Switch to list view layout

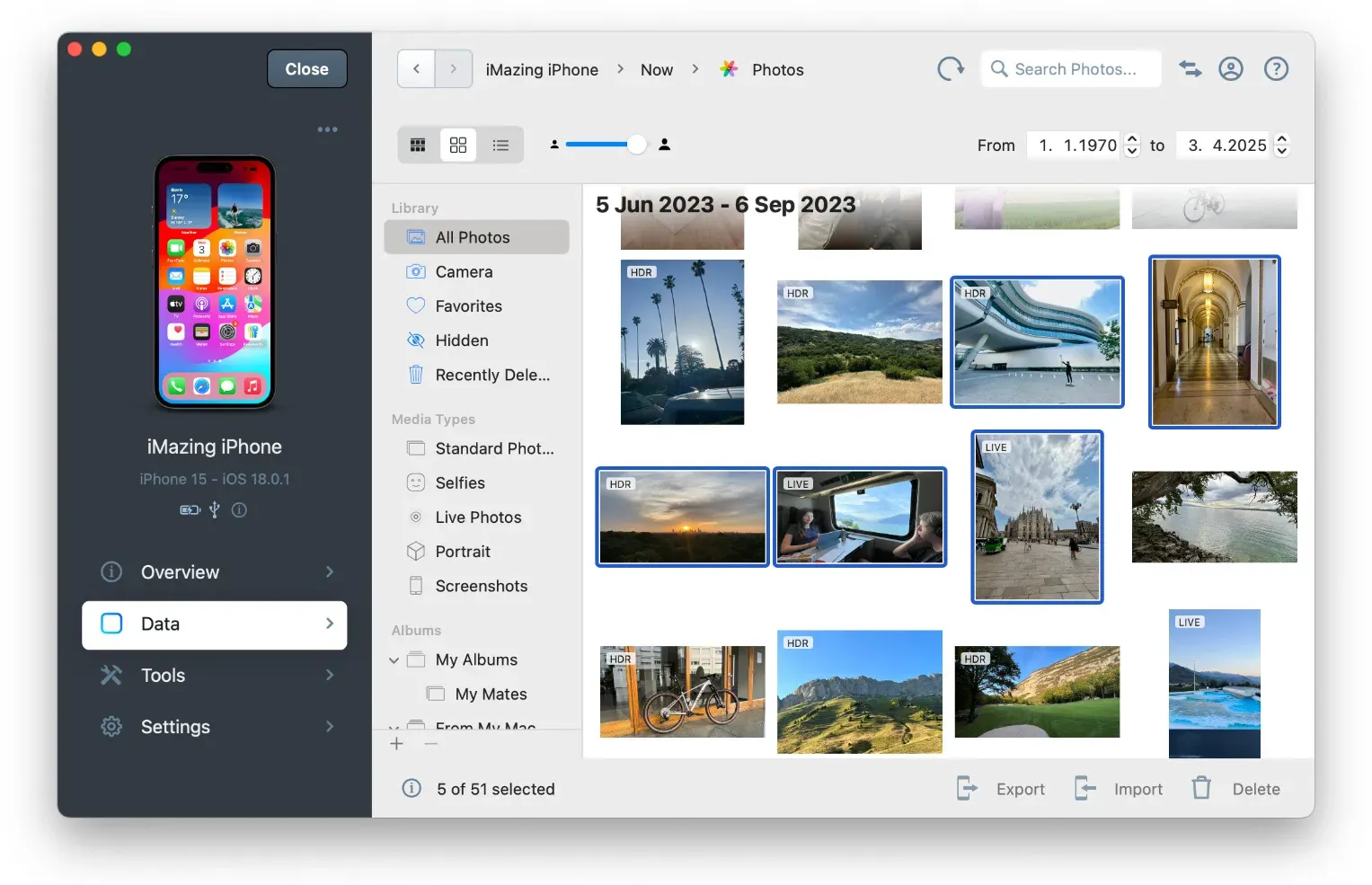[500, 144]
